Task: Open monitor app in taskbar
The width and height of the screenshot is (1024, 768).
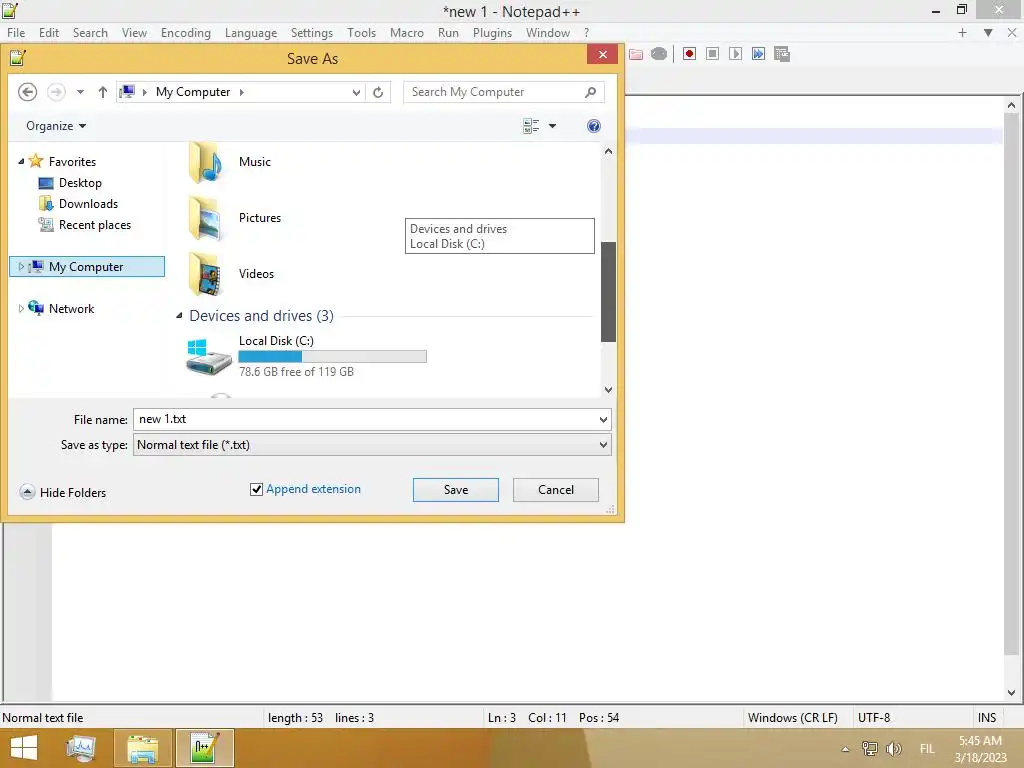Action: (82, 748)
